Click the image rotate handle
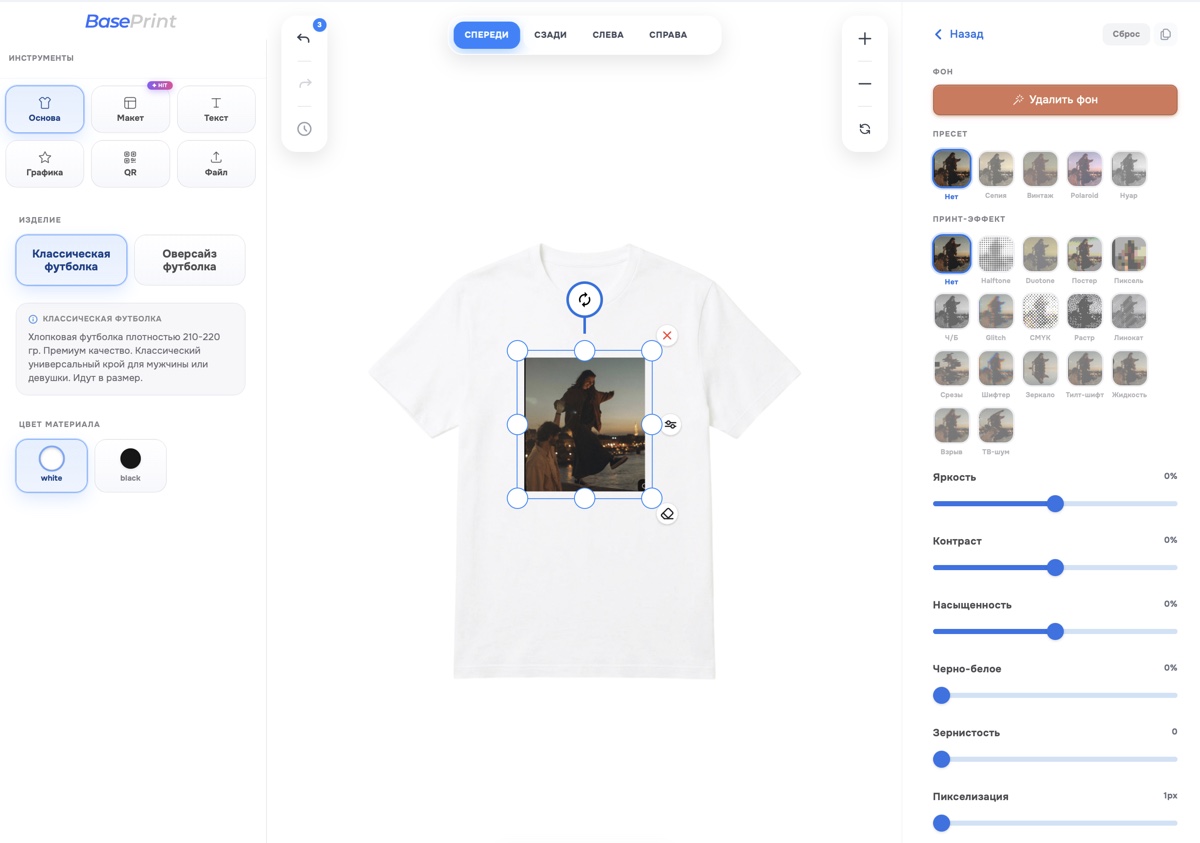Viewport: 1200px width, 843px height. click(585, 299)
